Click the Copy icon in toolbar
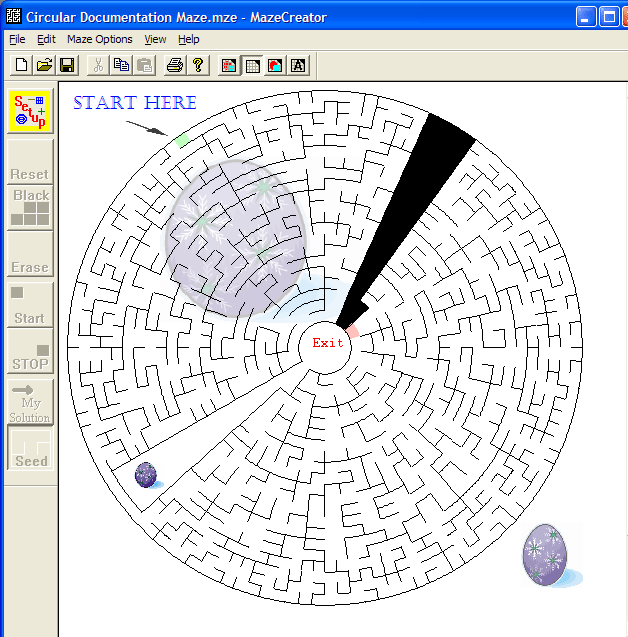Screen dimensions: 628x637 tap(121, 65)
